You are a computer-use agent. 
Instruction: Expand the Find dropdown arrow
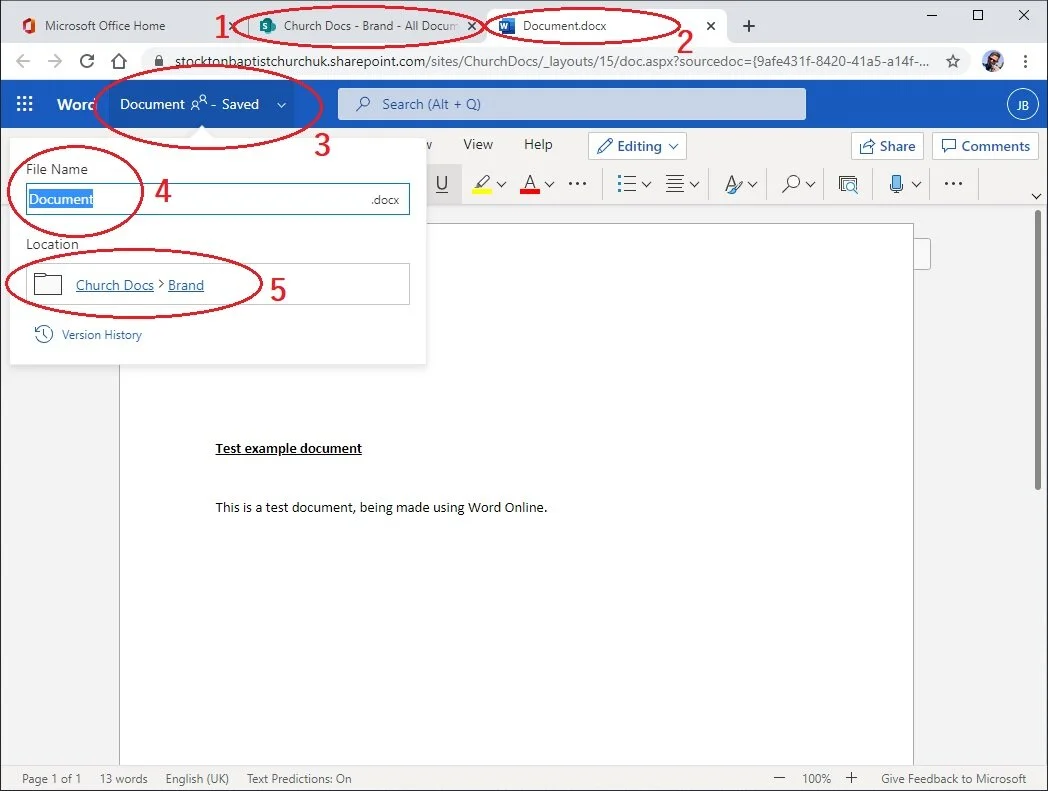[811, 185]
